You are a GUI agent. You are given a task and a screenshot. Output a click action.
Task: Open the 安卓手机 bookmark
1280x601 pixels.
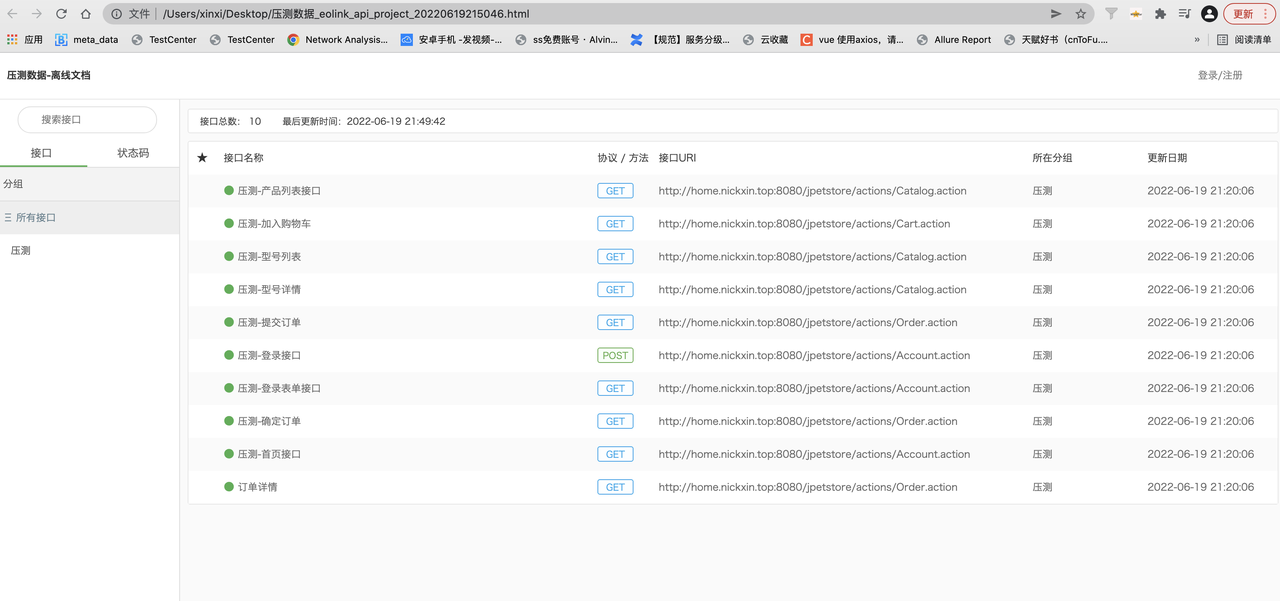(451, 40)
